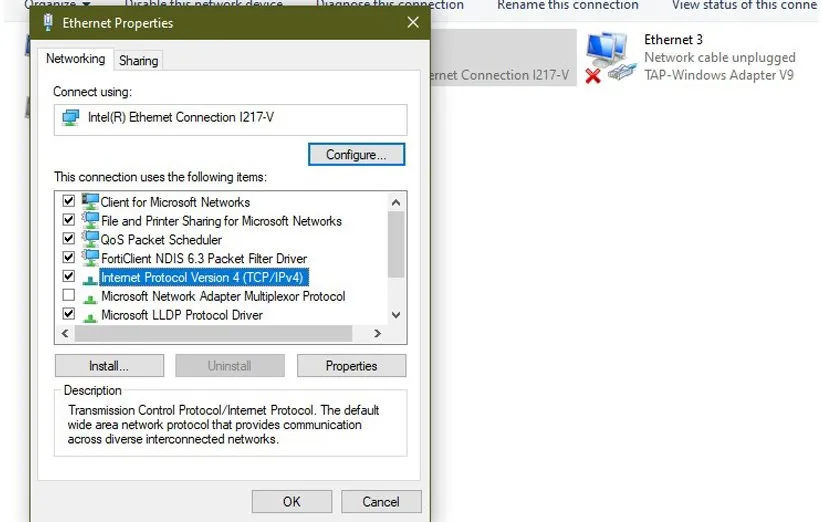Click the Client for Microsoft Networks icon

point(90,202)
